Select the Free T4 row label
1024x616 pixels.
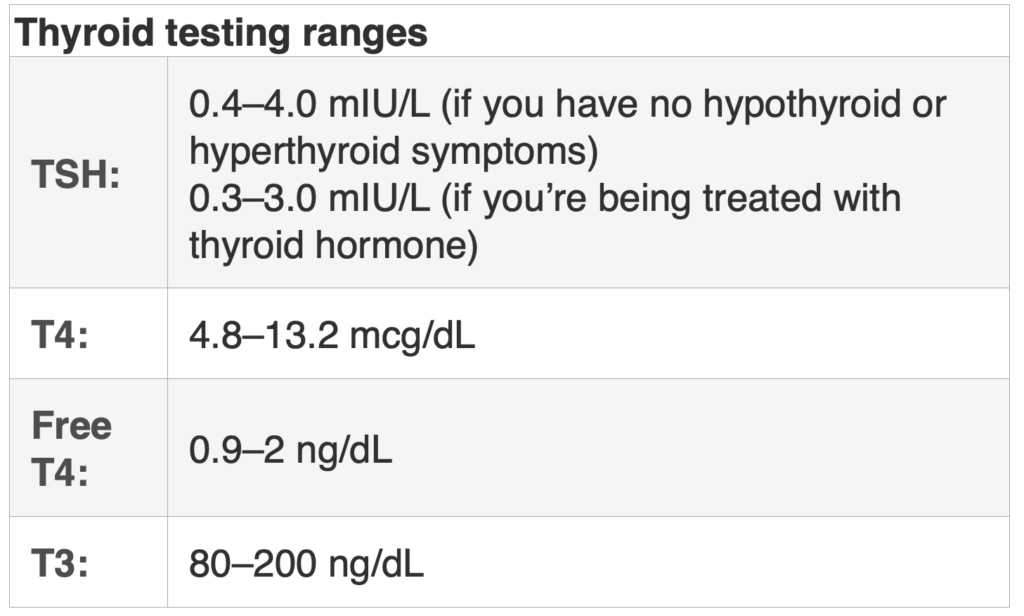(x=72, y=448)
